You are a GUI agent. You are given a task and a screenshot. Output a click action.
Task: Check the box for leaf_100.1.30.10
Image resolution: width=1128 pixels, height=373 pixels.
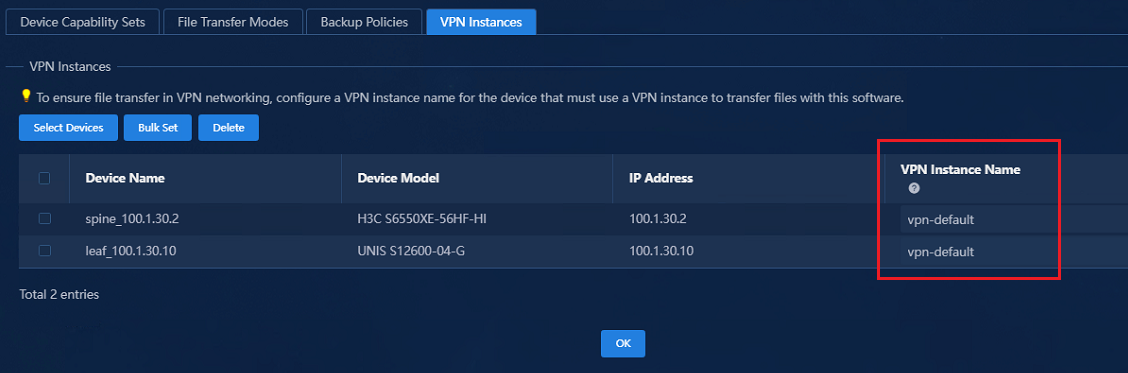coord(44,251)
